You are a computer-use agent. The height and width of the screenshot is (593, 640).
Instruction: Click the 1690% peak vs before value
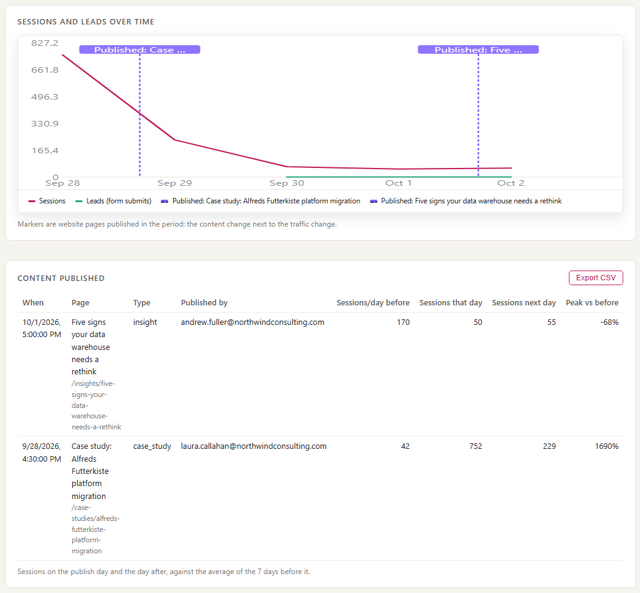click(x=607, y=446)
